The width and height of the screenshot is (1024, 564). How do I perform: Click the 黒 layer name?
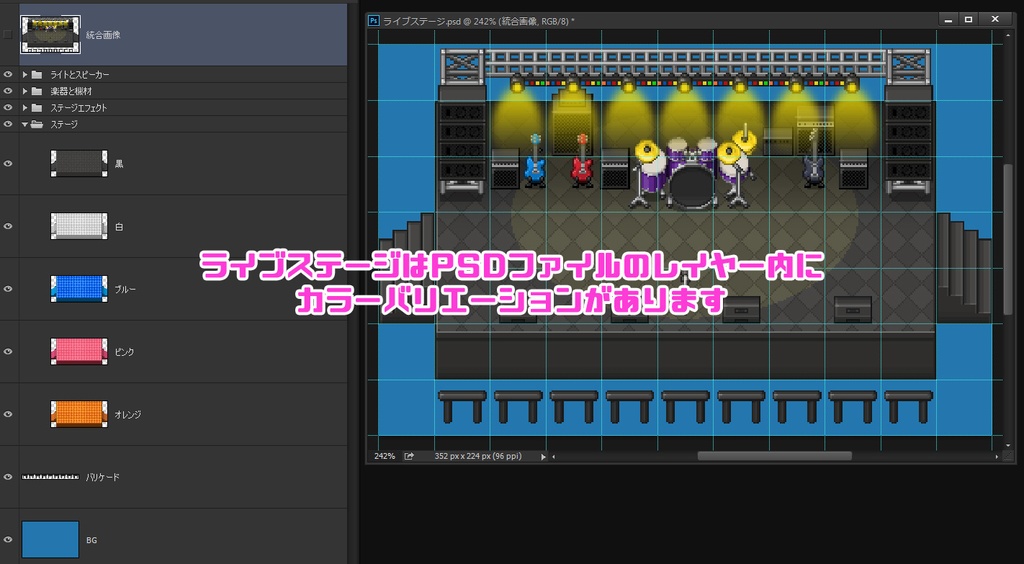click(x=119, y=164)
